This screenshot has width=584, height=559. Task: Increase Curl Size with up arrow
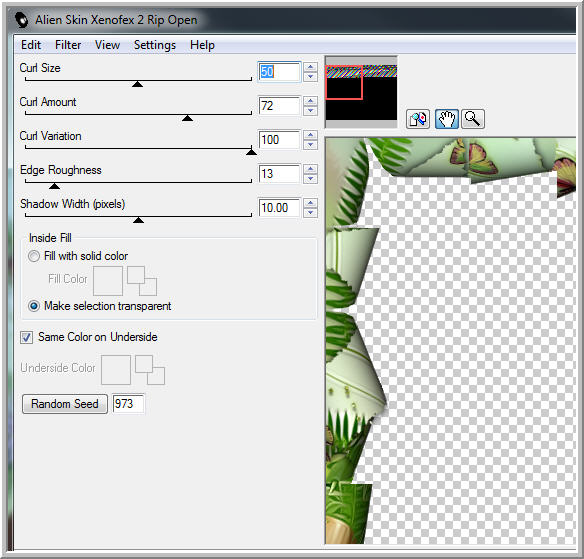click(310, 67)
